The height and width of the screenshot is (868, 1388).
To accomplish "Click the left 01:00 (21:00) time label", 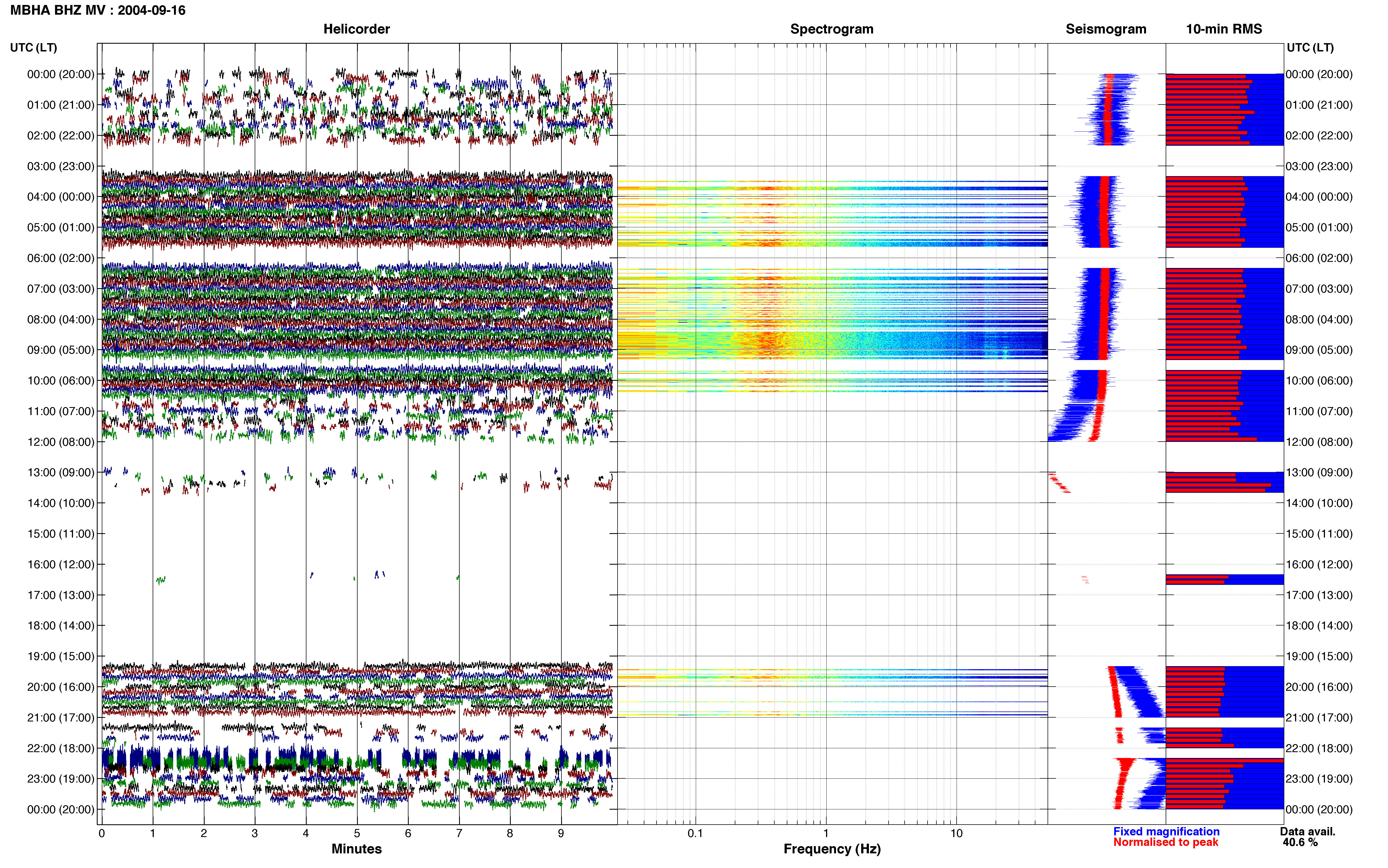I will (61, 105).
